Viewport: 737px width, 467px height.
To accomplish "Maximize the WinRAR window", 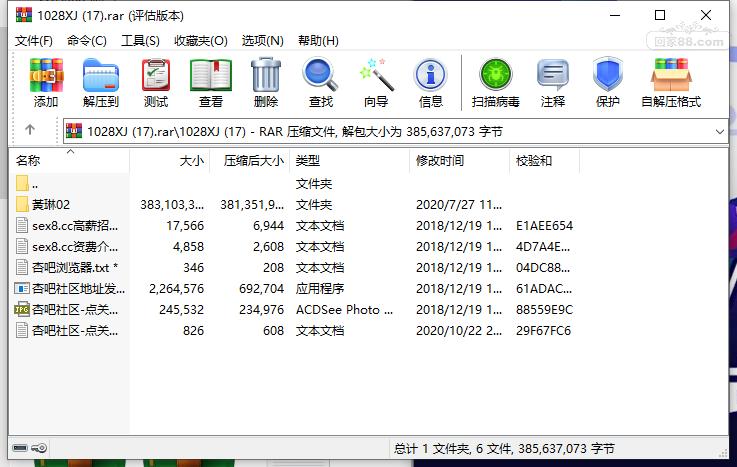I will click(x=660, y=15).
